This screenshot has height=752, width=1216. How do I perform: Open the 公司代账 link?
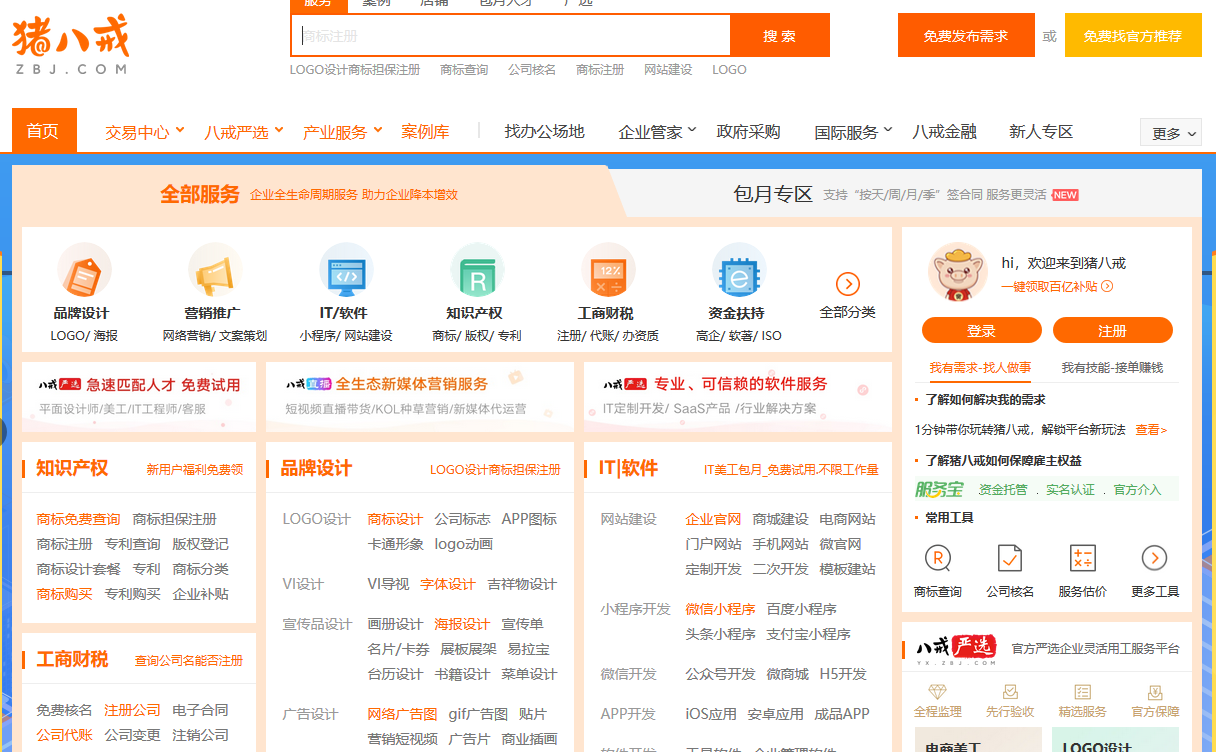point(64,735)
